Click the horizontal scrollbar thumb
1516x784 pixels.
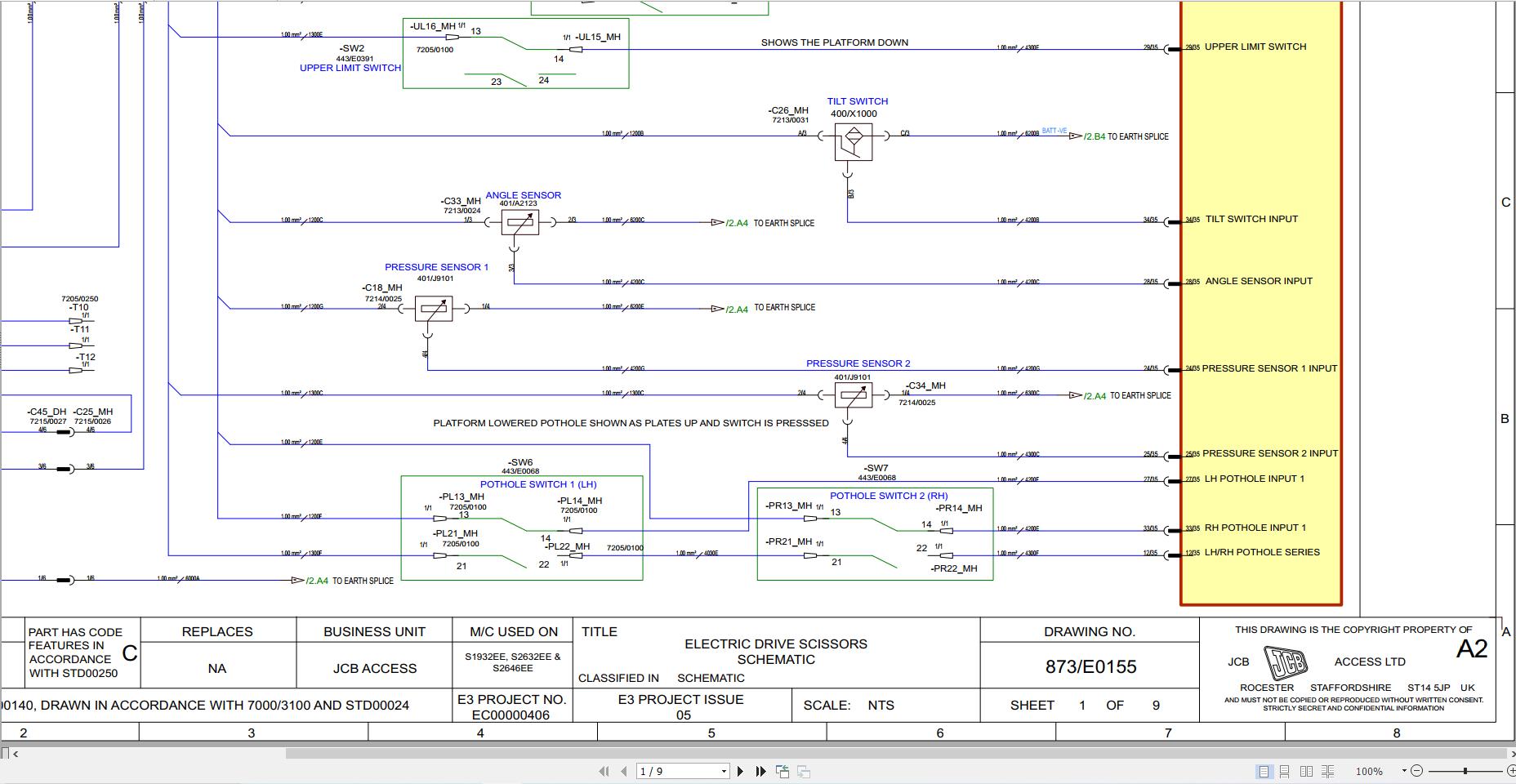click(x=894, y=754)
